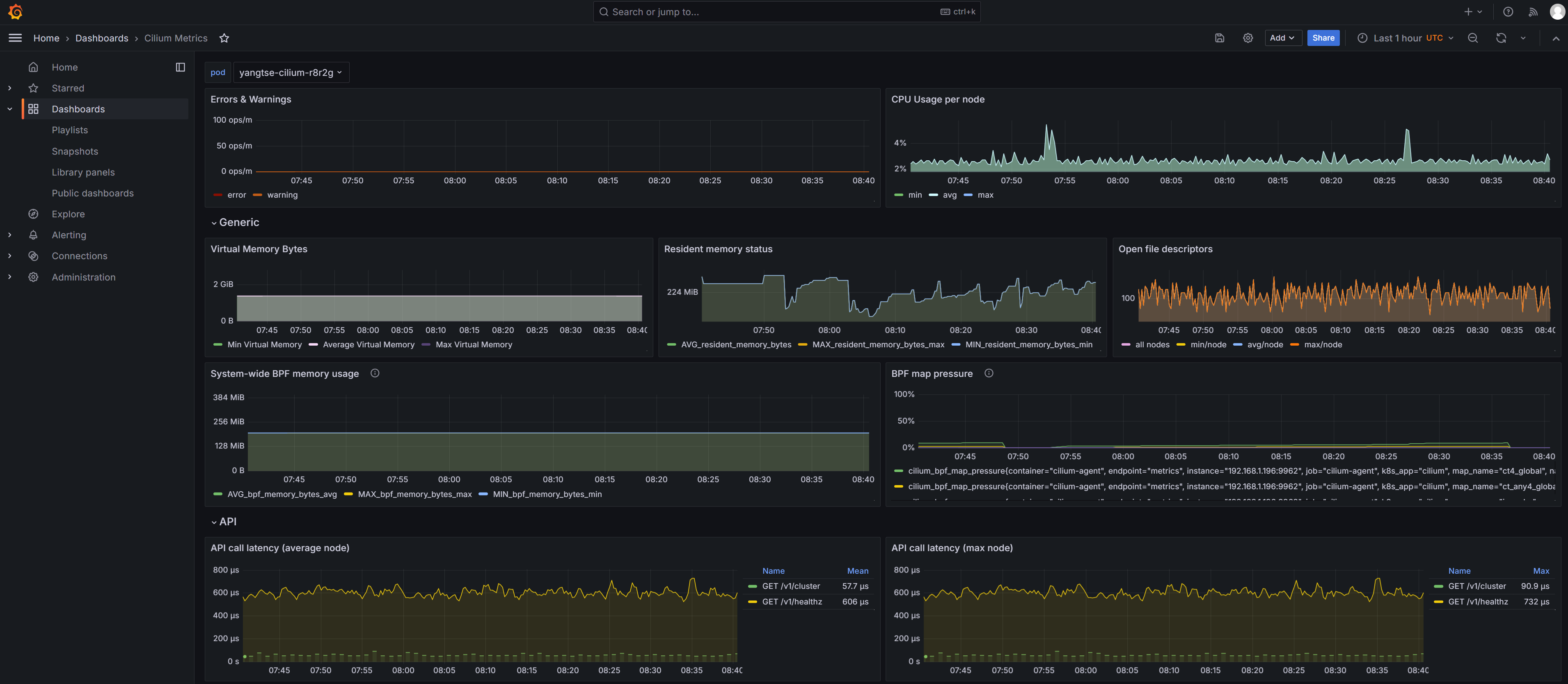The width and height of the screenshot is (1568, 684).
Task: Click the Share button
Action: (1323, 38)
